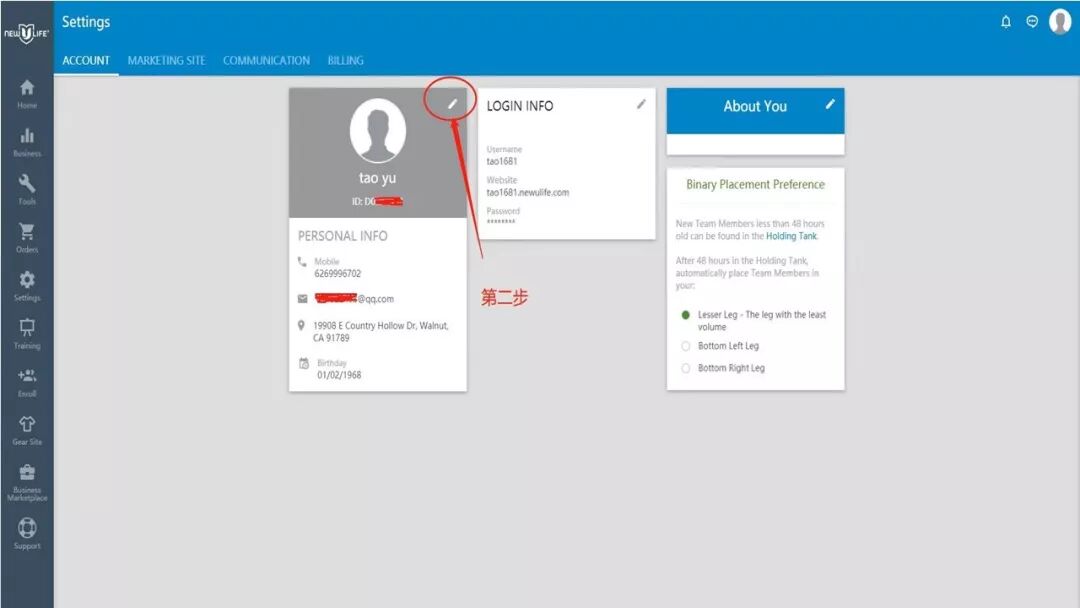Click the phone icon beside Mobile
The height and width of the screenshot is (608, 1080).
click(302, 262)
